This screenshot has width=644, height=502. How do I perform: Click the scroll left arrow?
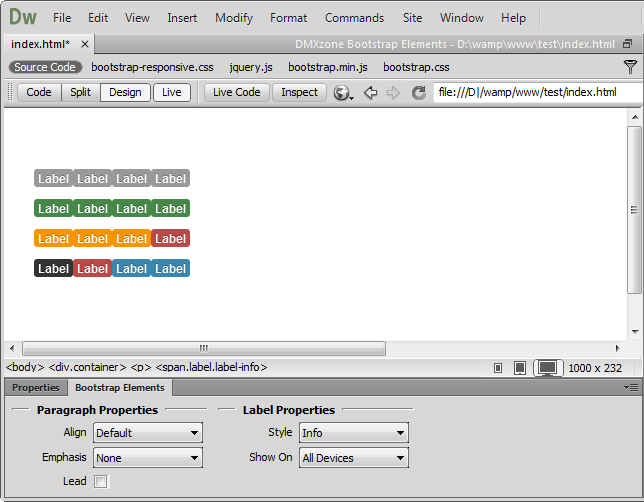point(12,348)
